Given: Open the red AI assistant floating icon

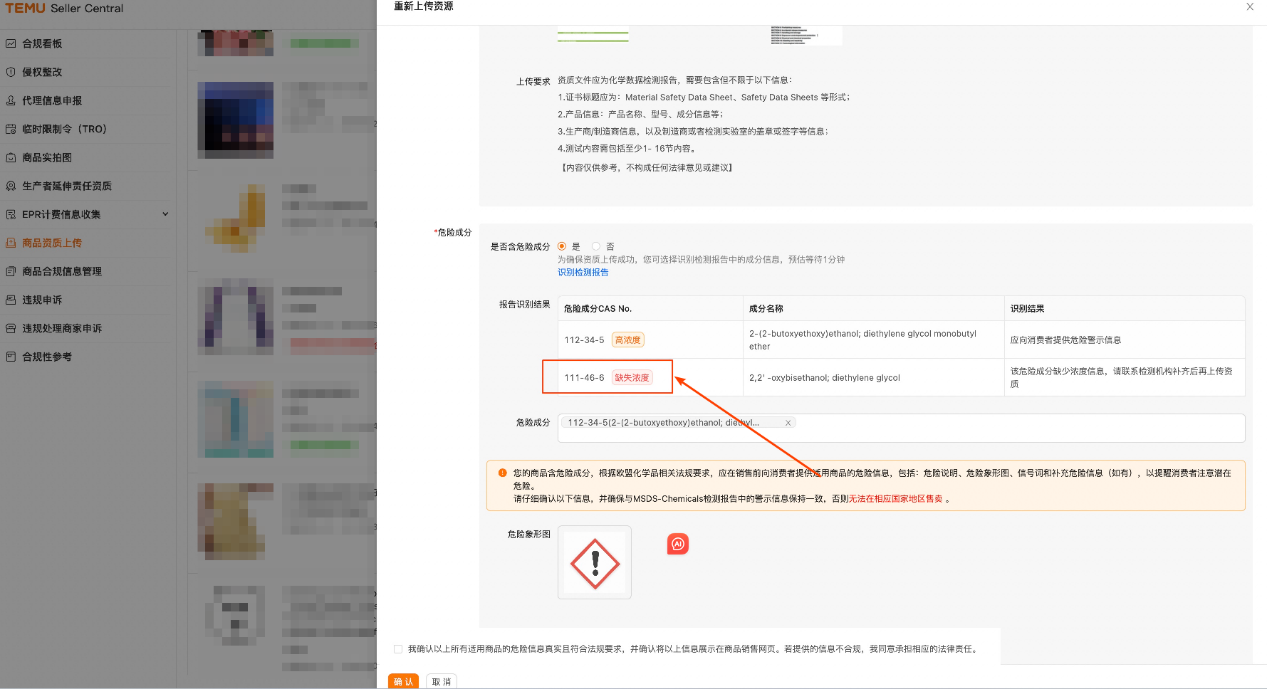Looking at the screenshot, I should point(678,543).
